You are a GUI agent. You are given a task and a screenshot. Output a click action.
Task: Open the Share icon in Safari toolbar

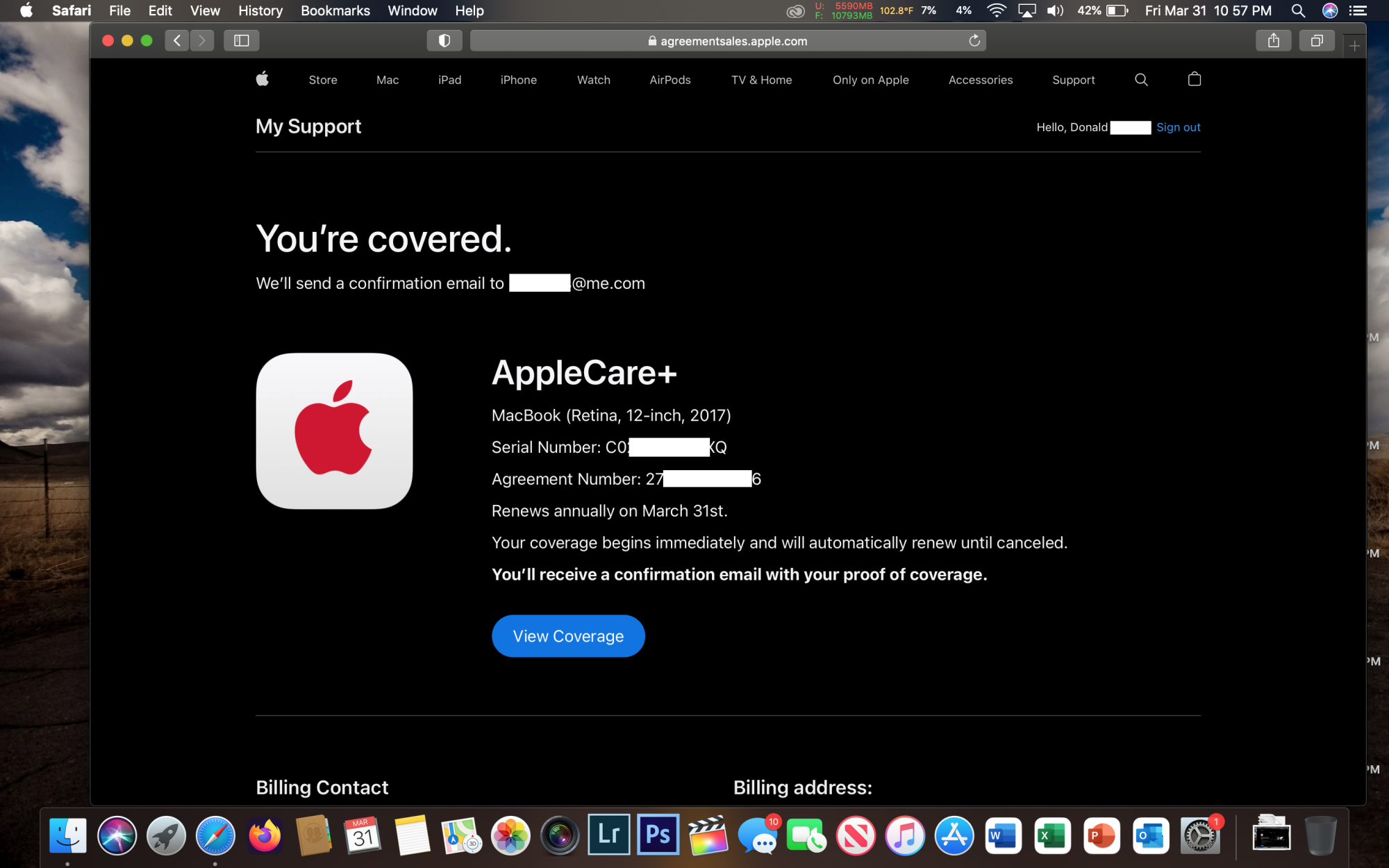click(x=1273, y=41)
